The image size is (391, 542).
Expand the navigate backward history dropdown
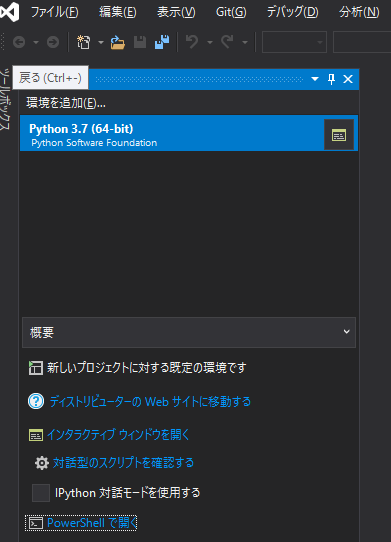(36, 43)
